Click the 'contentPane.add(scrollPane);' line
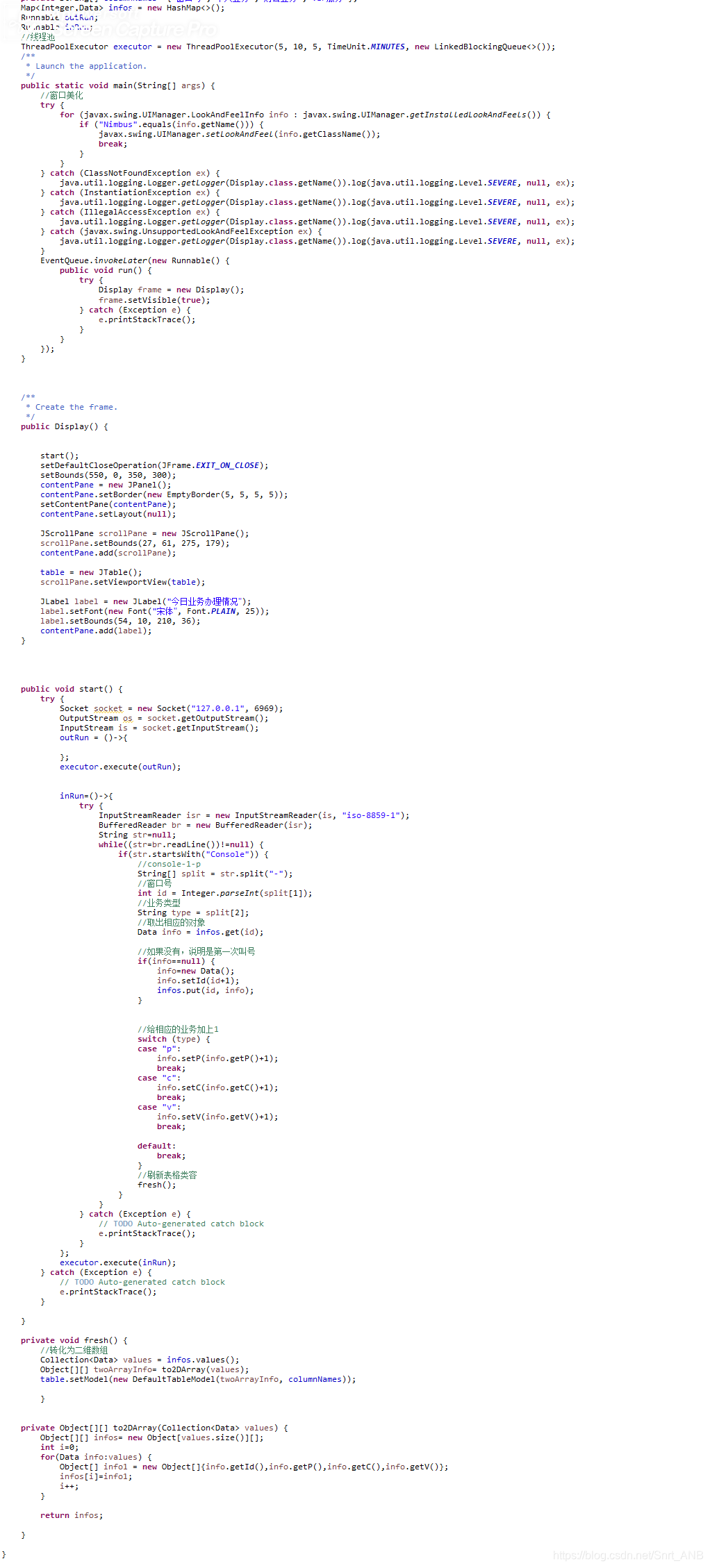 [x=108, y=553]
